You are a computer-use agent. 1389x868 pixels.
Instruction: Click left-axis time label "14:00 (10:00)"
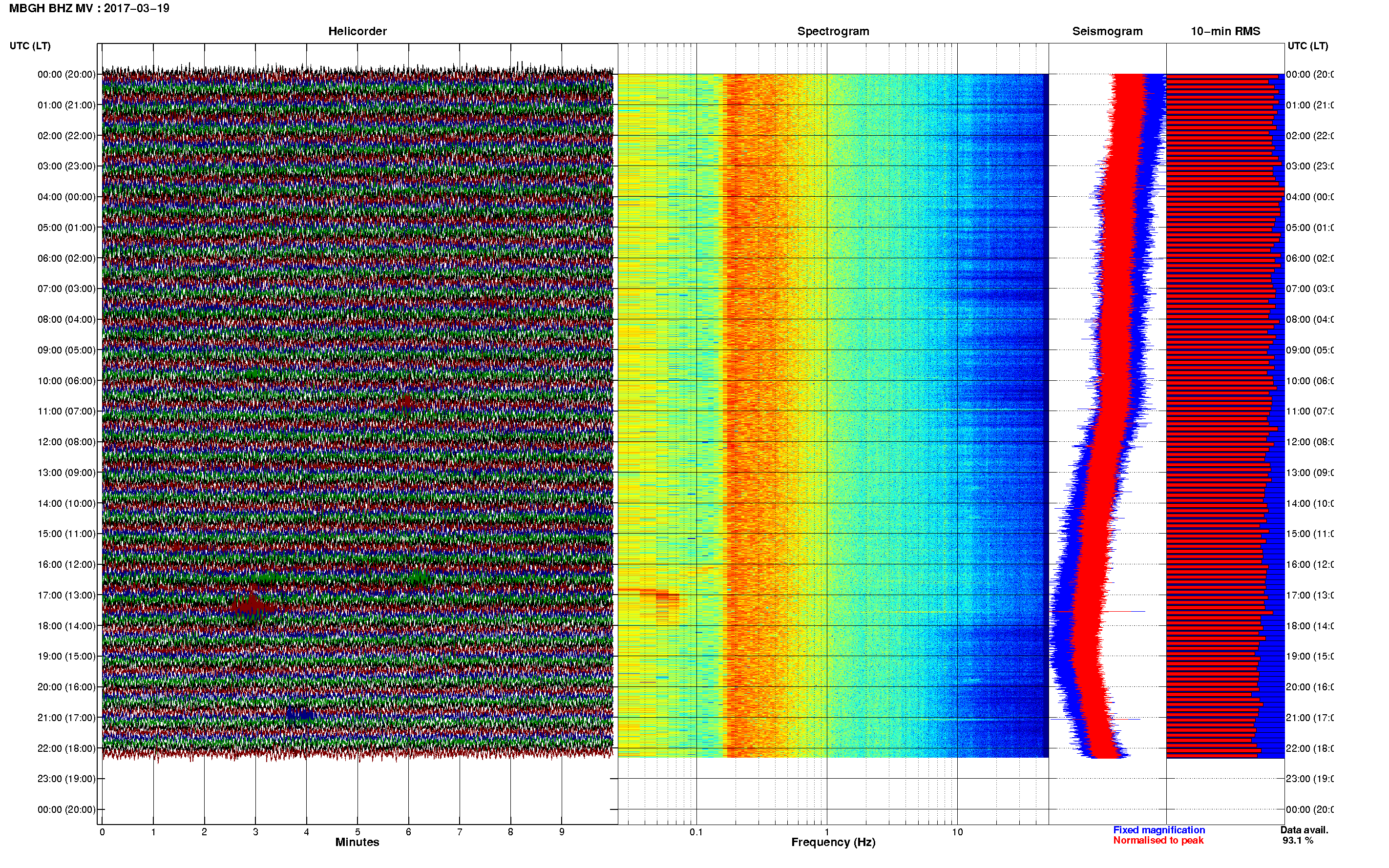(x=66, y=503)
